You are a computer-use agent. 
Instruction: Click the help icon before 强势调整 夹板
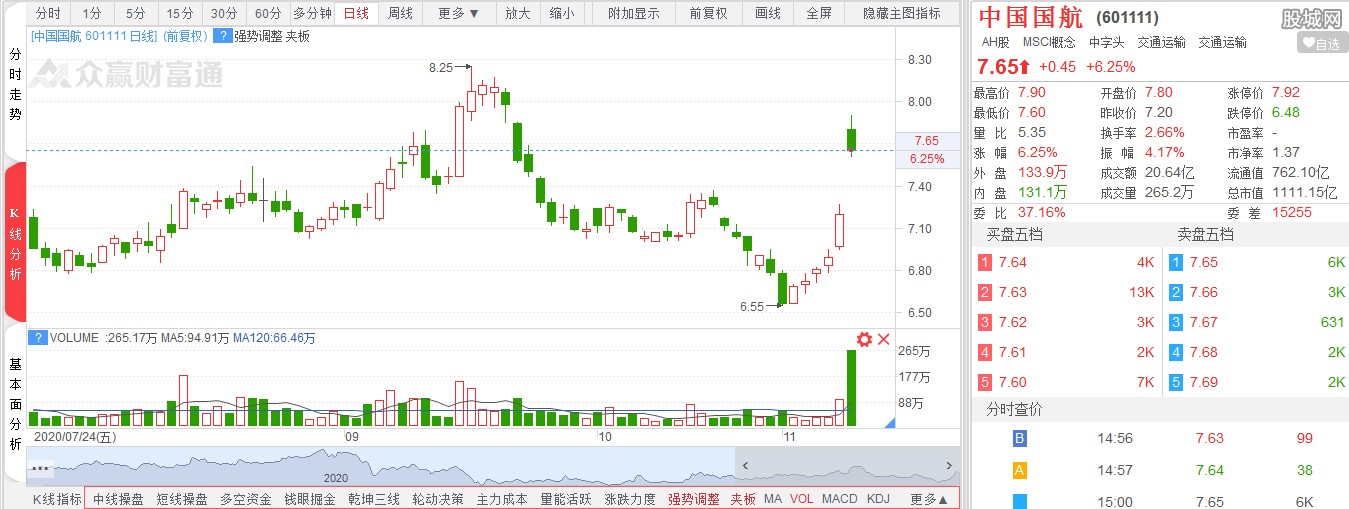tap(222, 36)
